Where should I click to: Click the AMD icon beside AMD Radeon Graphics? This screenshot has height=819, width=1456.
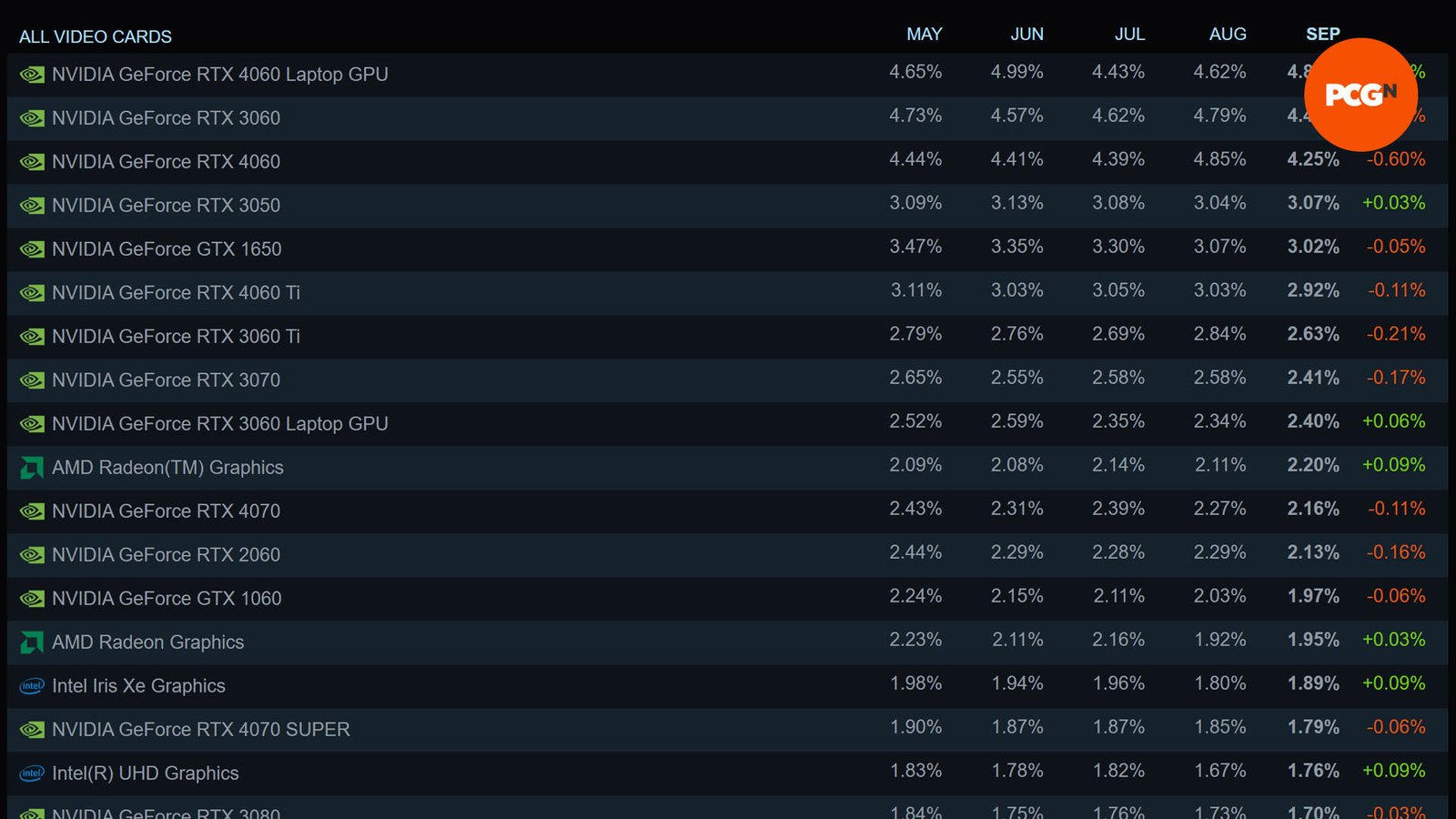[32, 642]
